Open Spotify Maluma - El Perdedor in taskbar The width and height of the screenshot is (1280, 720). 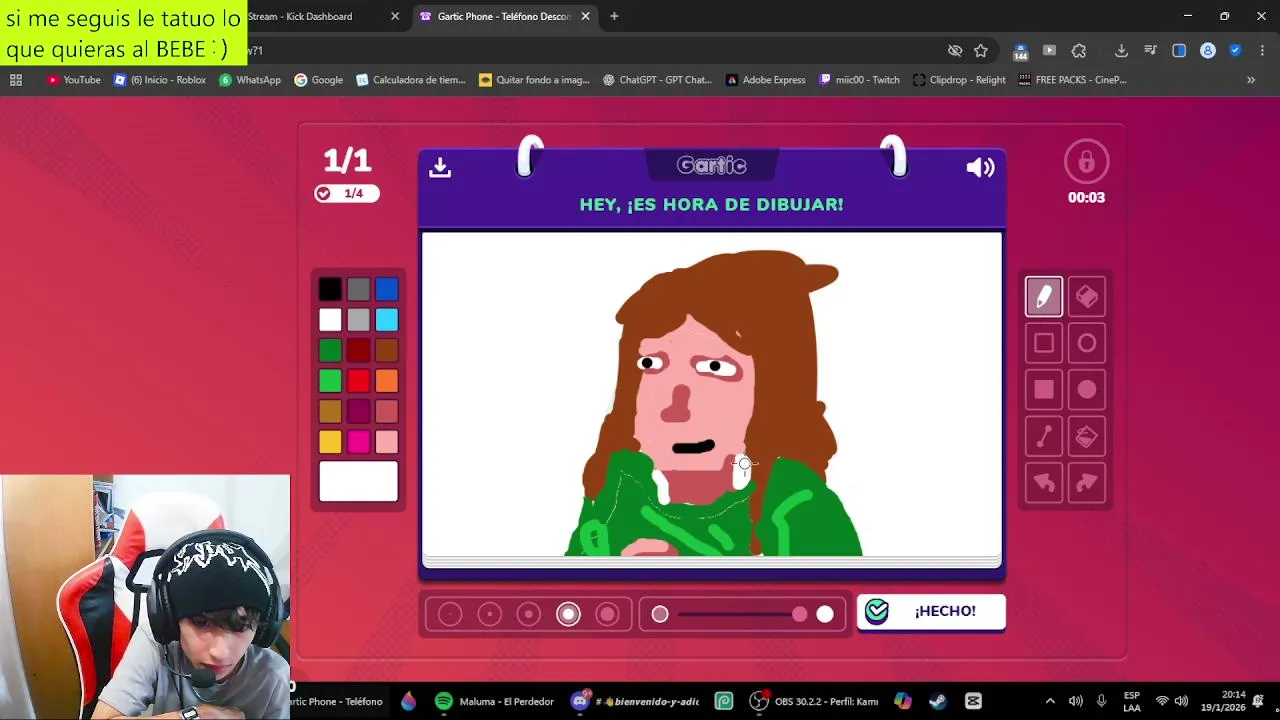point(495,701)
